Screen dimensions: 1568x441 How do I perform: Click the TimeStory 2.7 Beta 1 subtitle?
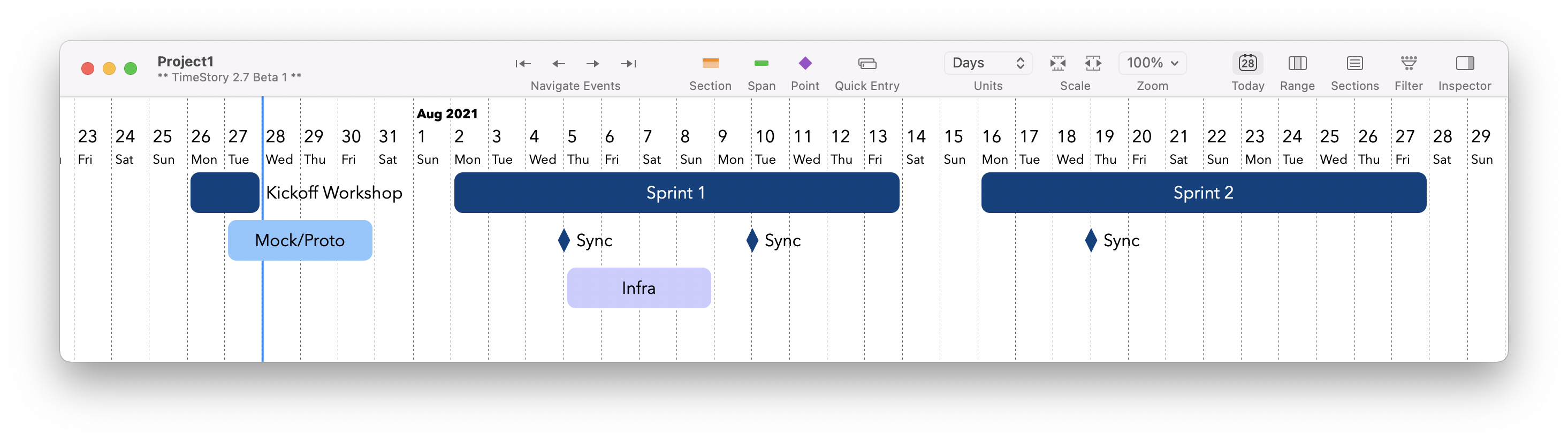click(229, 78)
